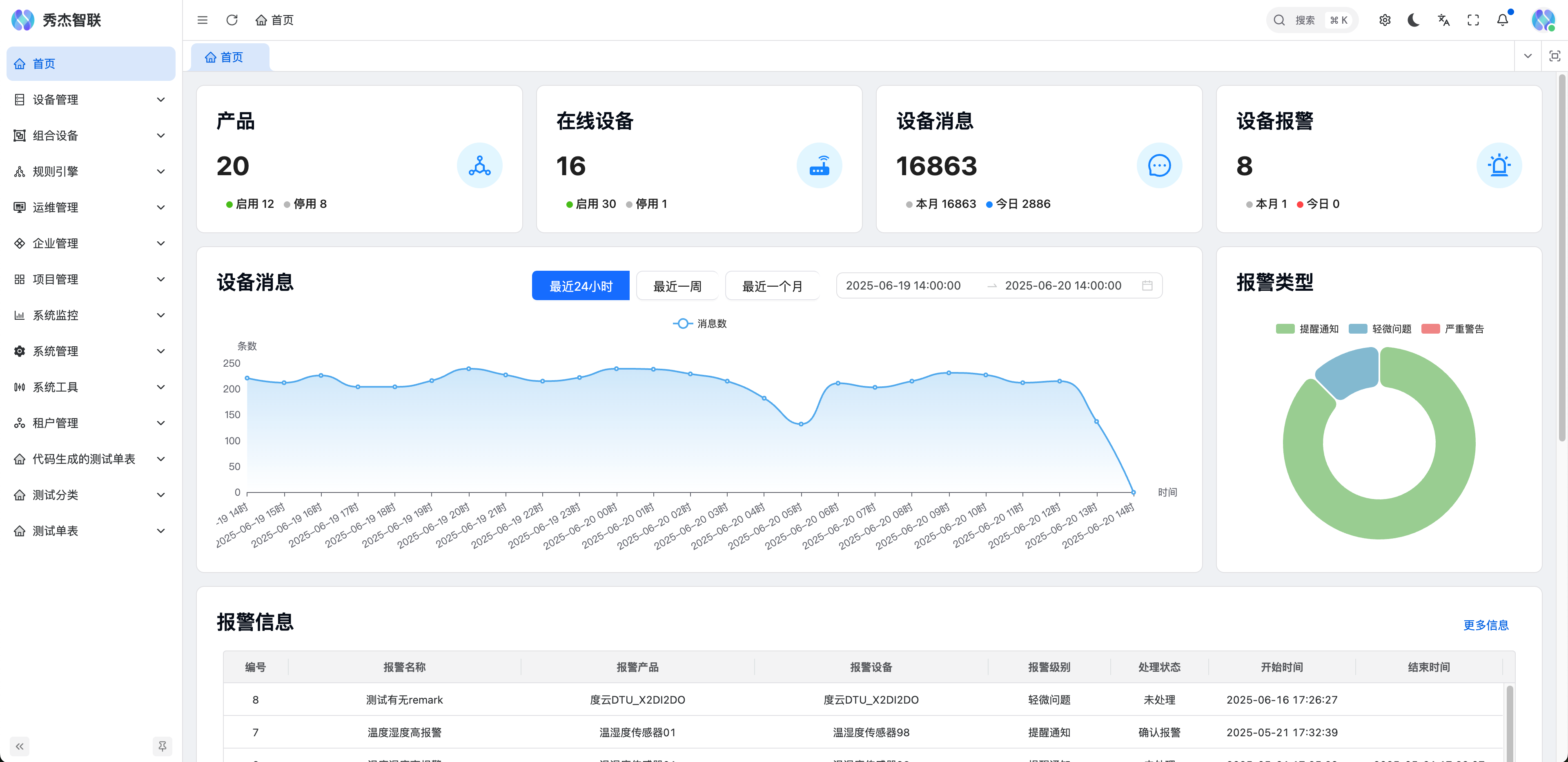1568x762 pixels.
Task: Open the settings gear icon
Action: click(1385, 20)
